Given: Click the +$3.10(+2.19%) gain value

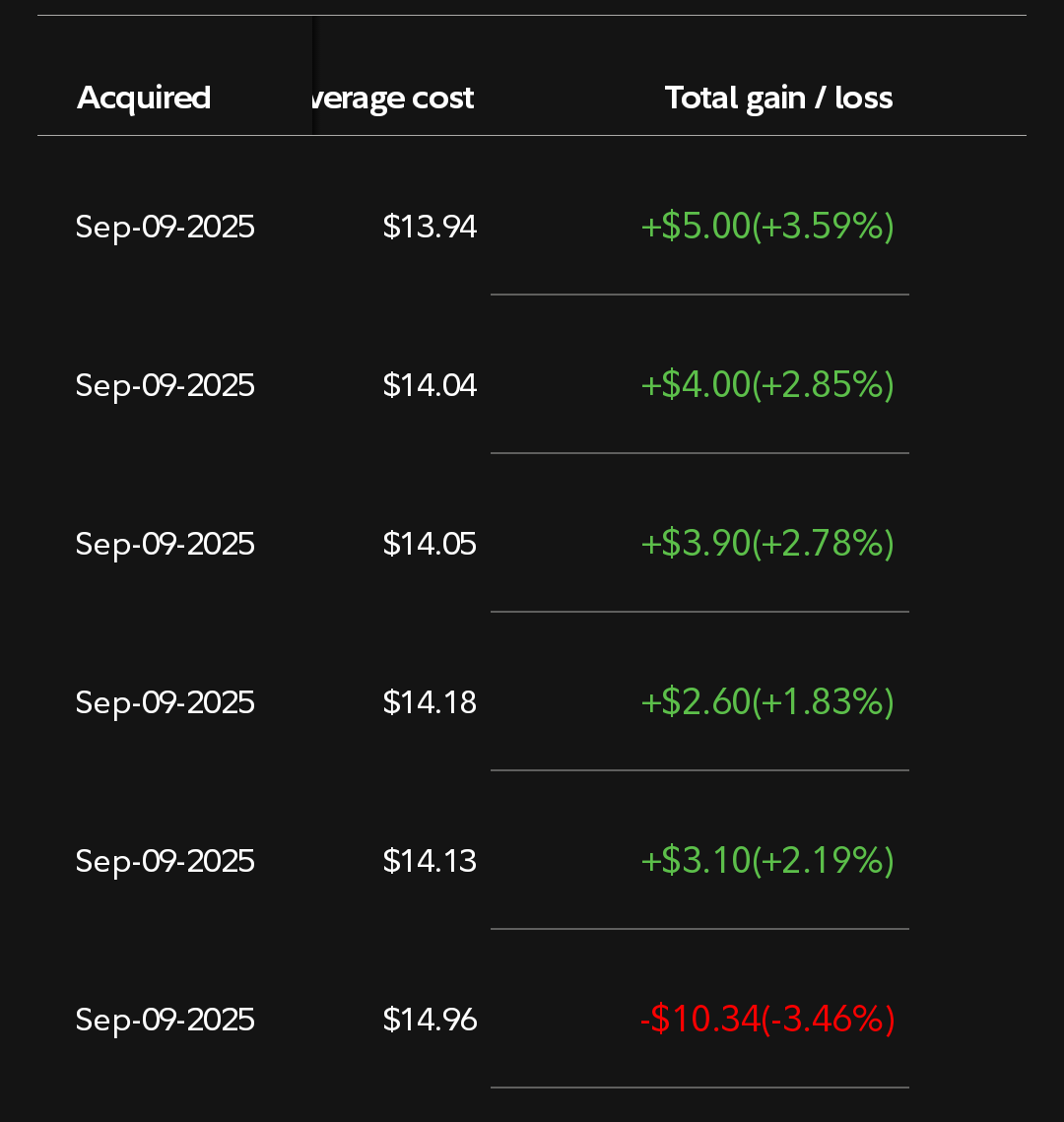Looking at the screenshot, I should pos(767,861).
